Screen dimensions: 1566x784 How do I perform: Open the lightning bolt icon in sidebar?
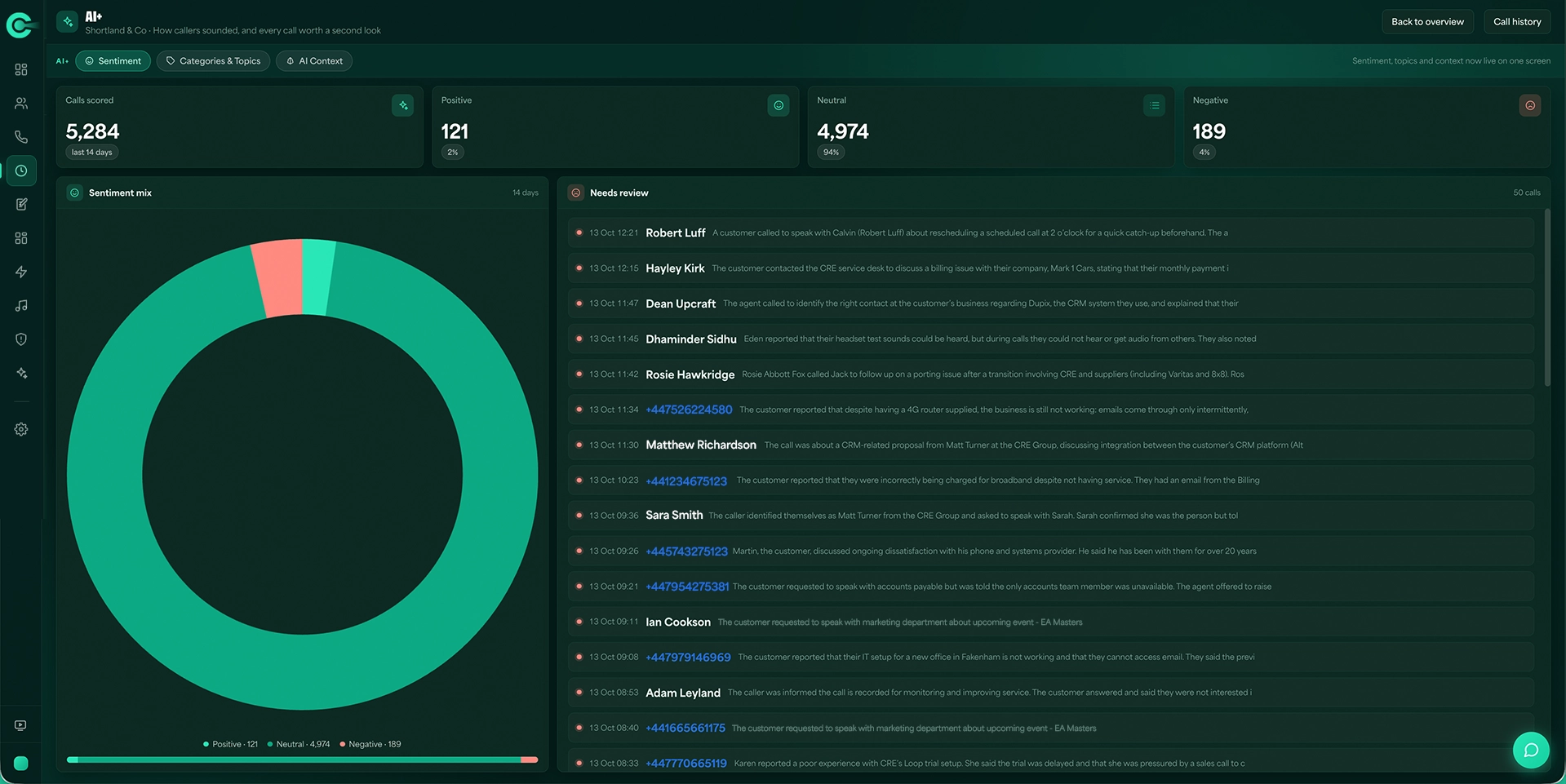[x=21, y=272]
